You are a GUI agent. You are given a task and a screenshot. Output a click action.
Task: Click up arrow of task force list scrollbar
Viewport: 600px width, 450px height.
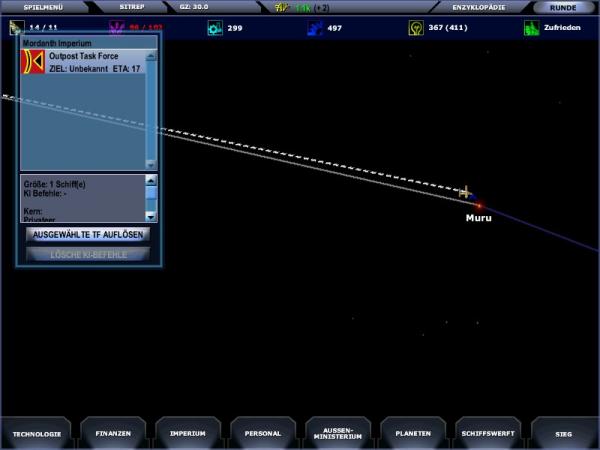tap(151, 56)
